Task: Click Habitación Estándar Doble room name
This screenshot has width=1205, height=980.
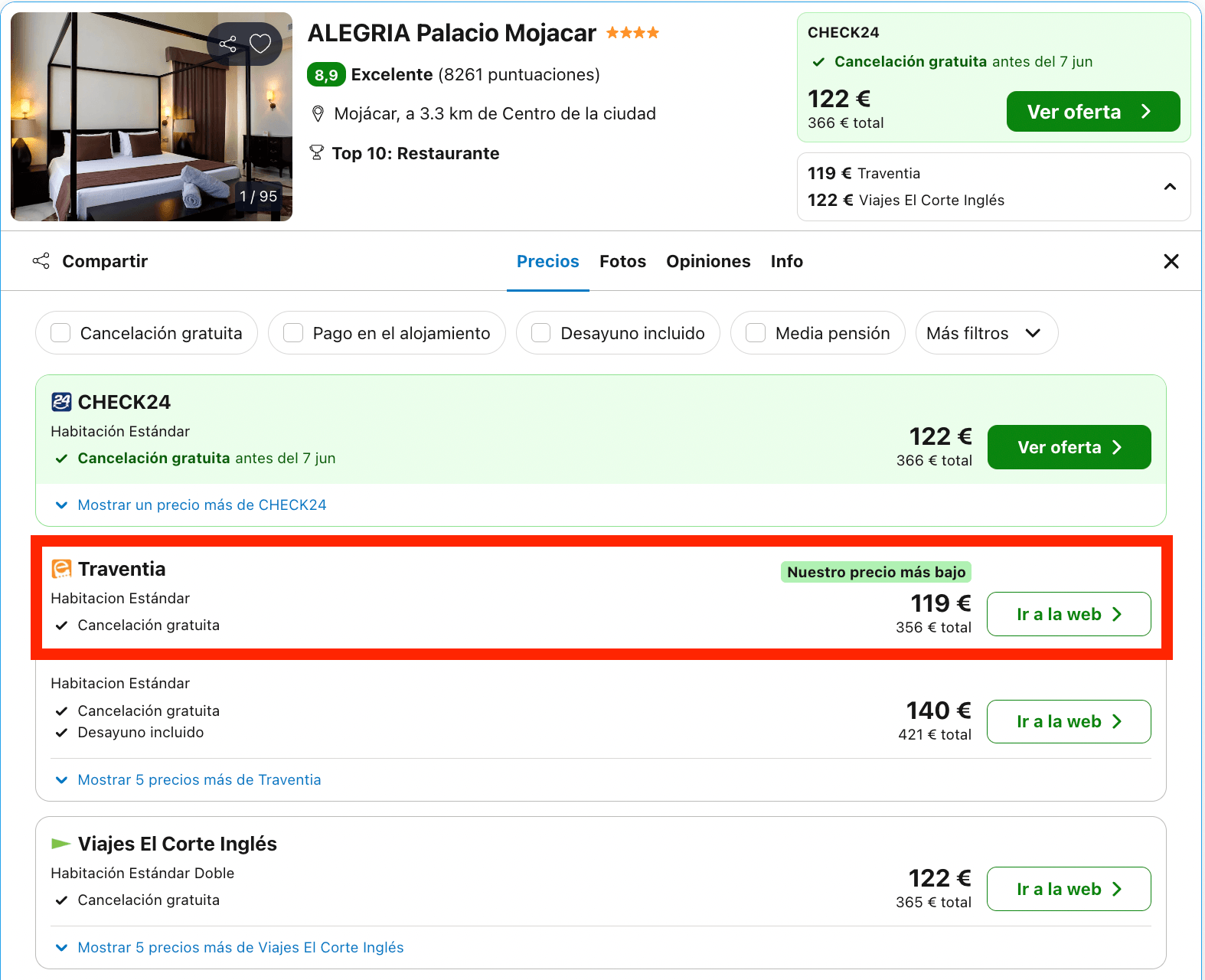Action: (x=142, y=873)
